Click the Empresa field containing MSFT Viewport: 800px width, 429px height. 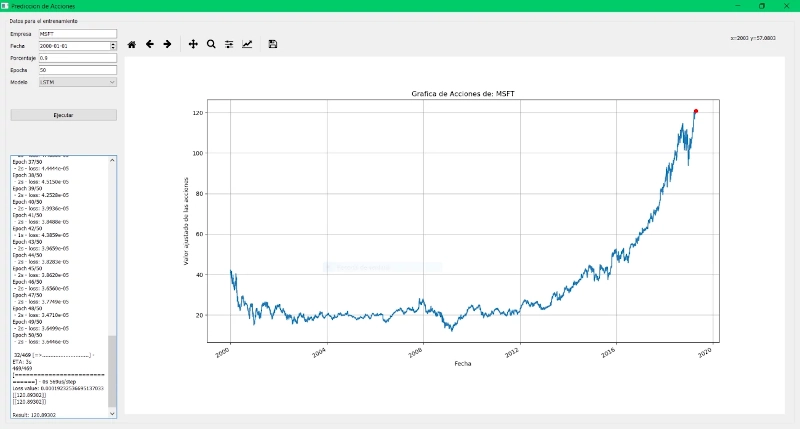pos(78,34)
